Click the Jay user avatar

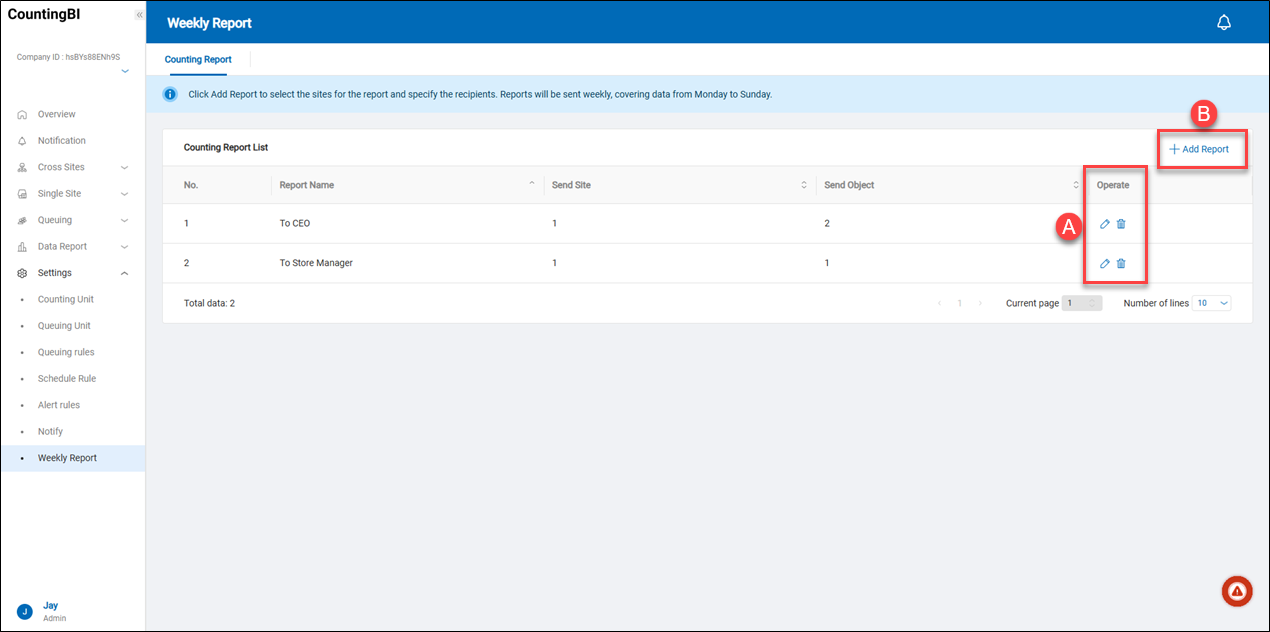point(25,611)
